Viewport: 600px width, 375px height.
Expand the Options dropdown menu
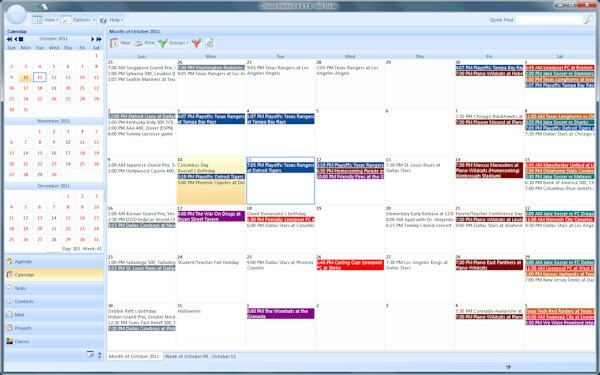78,20
